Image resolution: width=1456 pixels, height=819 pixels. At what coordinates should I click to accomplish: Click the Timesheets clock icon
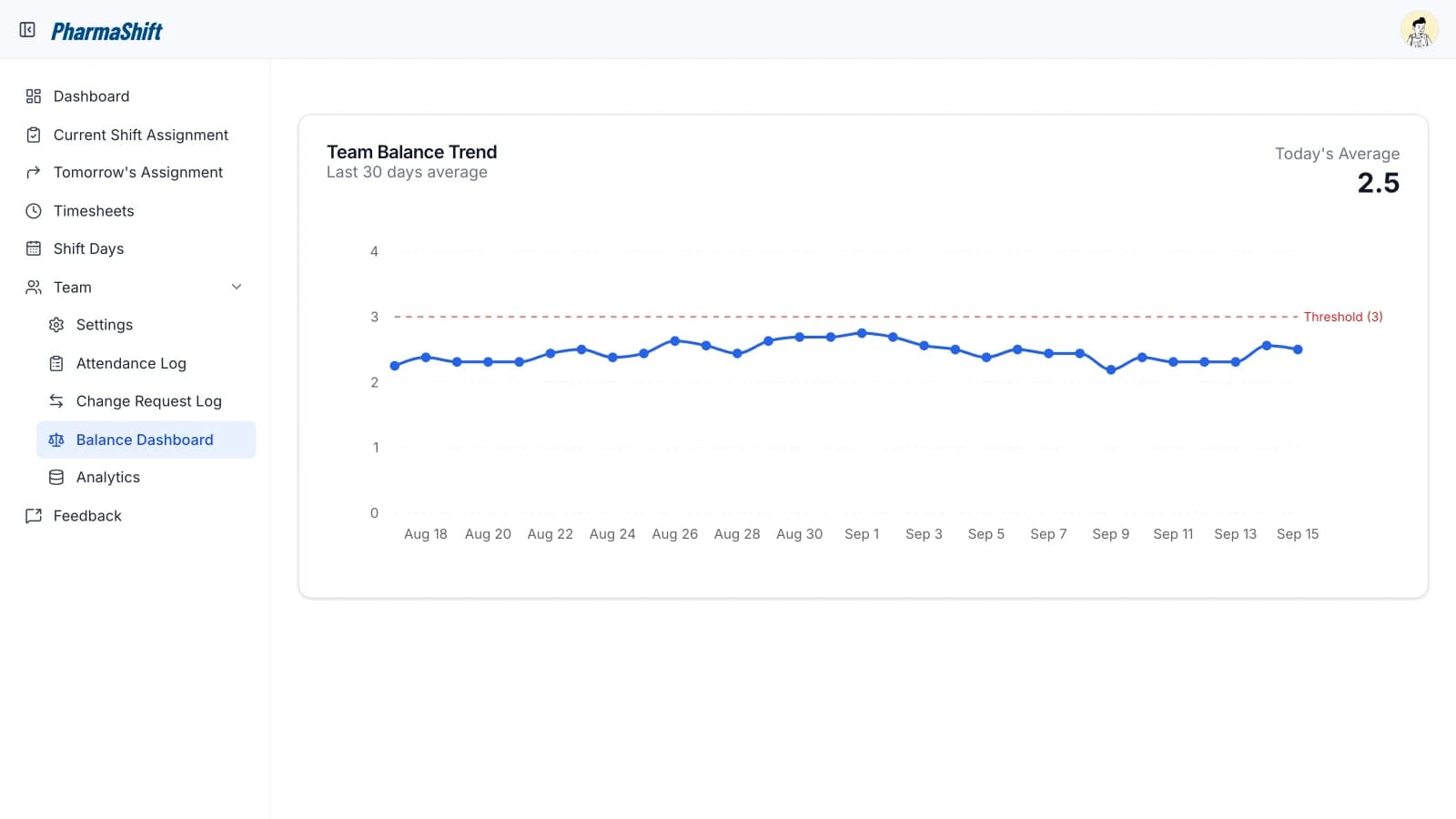point(34,211)
